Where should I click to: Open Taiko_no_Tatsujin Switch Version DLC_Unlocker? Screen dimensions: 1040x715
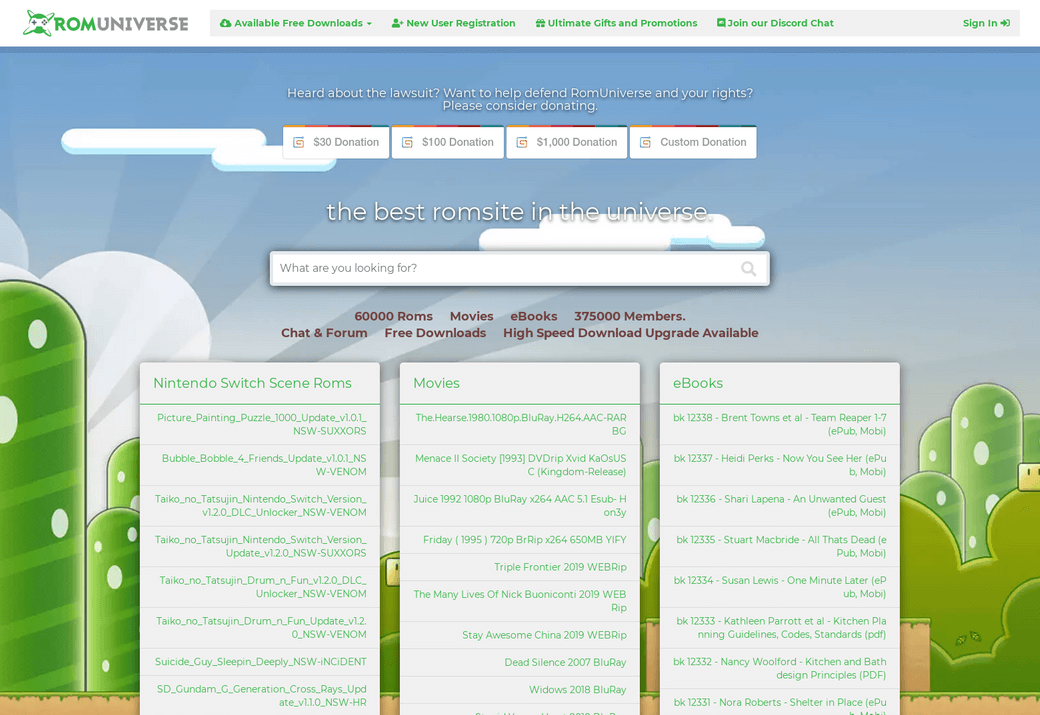tap(260, 505)
